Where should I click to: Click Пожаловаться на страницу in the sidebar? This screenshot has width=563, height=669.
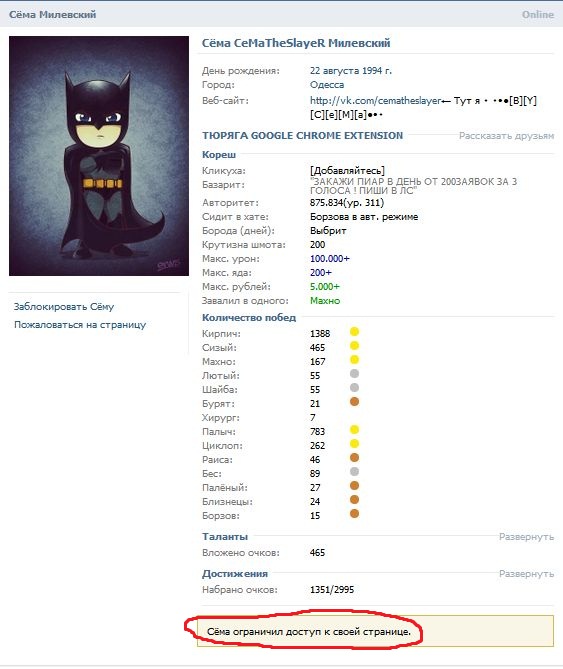[80, 325]
